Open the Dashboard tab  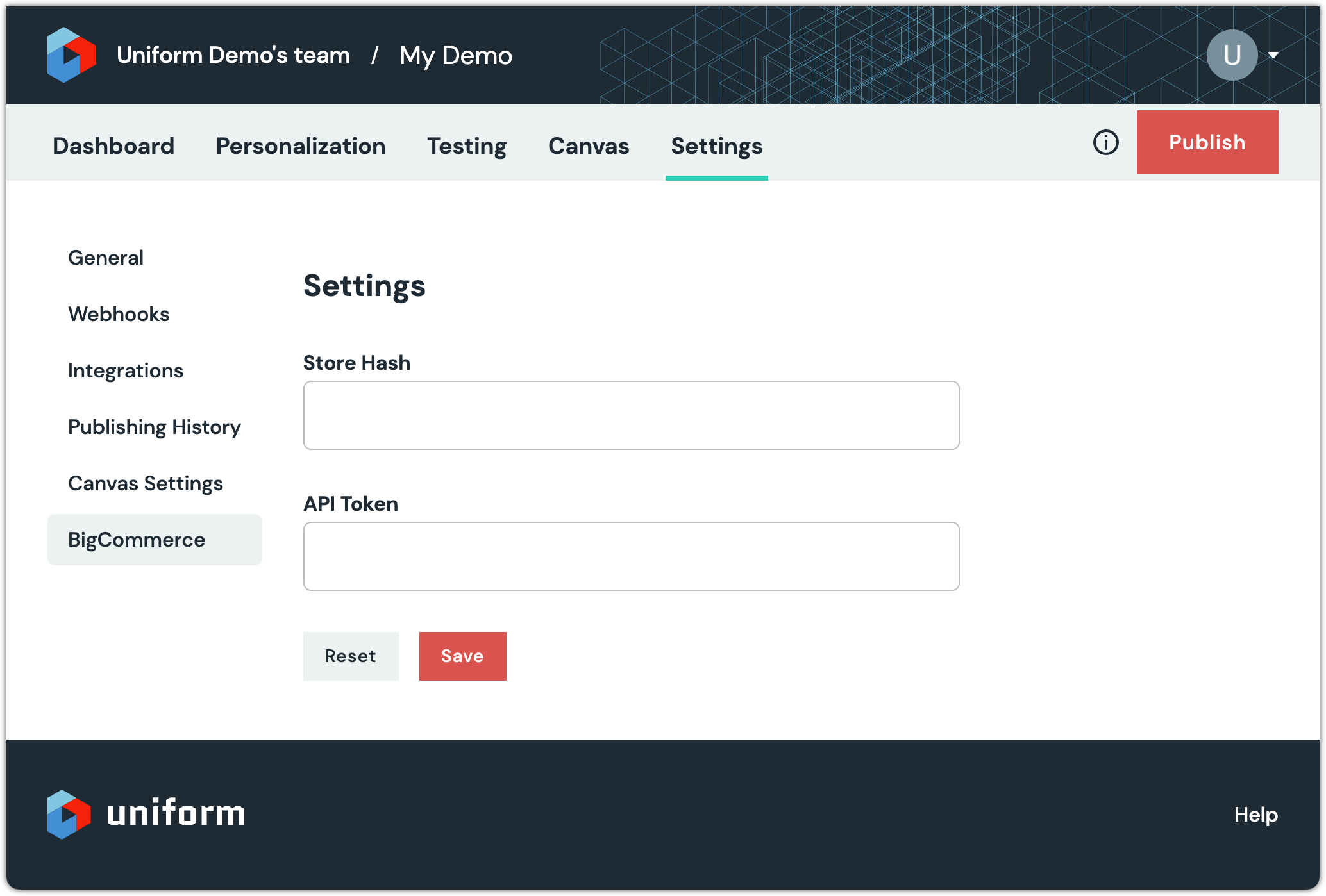coord(113,146)
